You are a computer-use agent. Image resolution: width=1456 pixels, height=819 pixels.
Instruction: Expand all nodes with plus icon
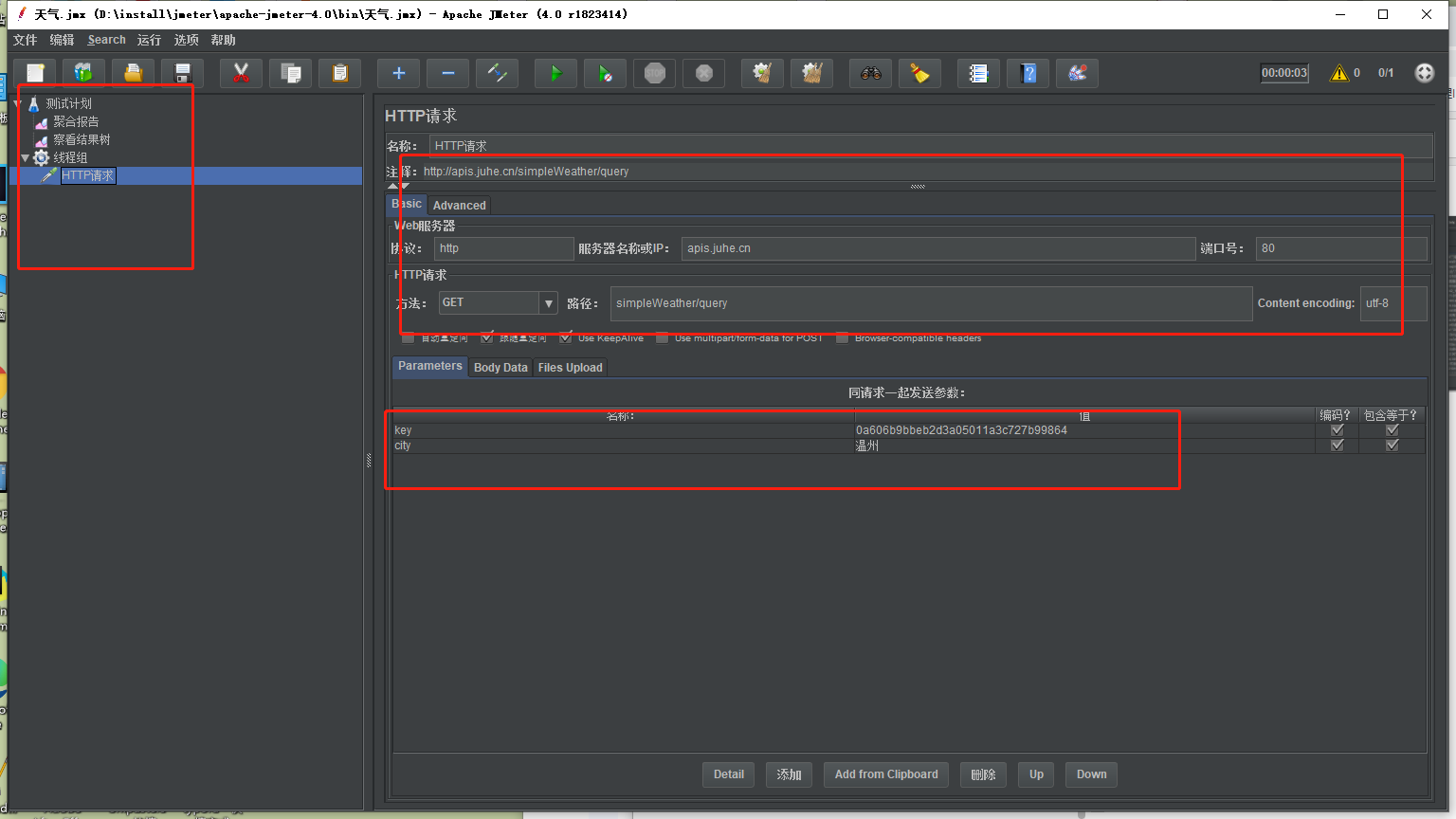point(399,73)
